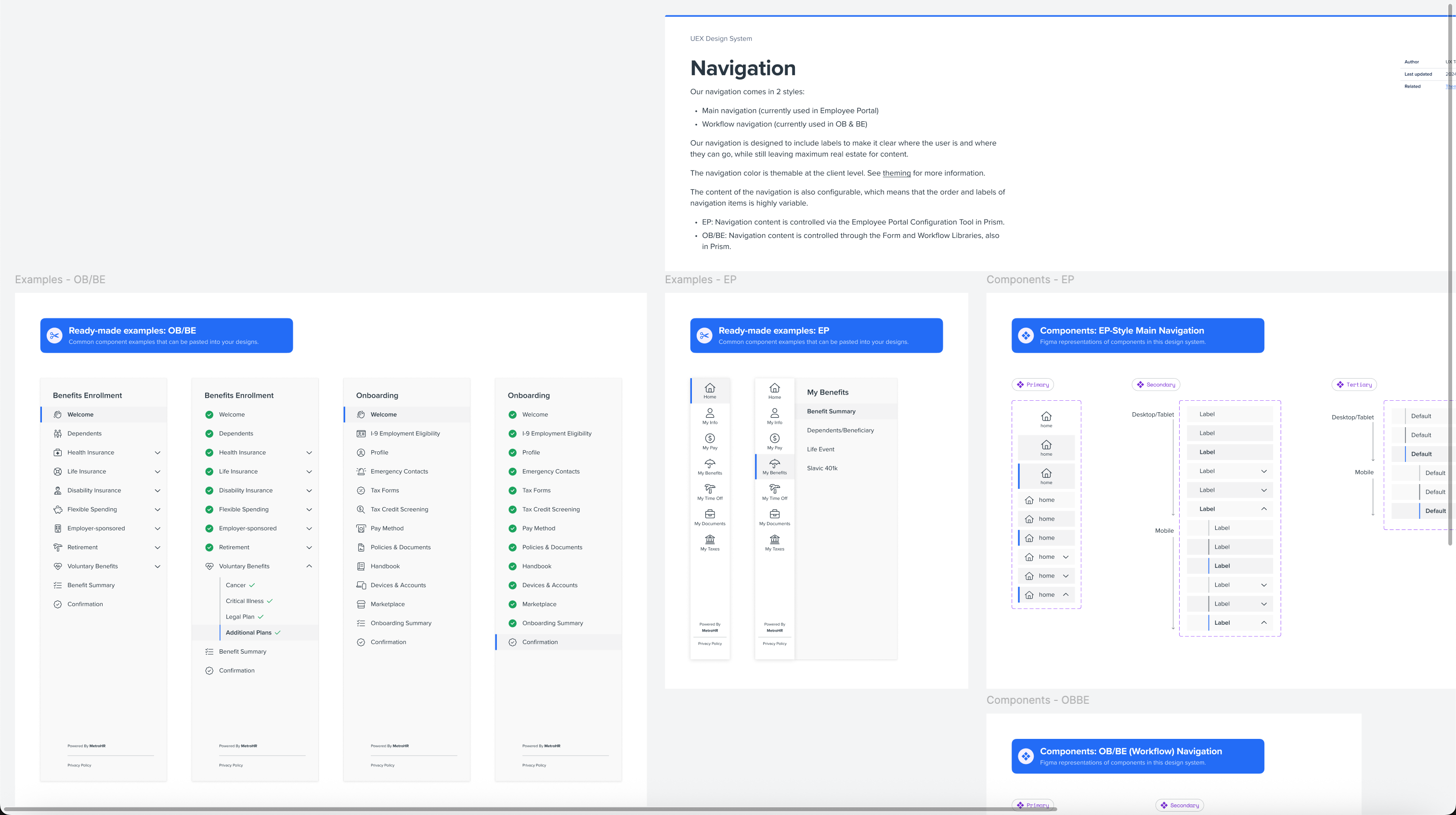1456x815 pixels.
Task: Click the horizontal scrollbar at bottom of canvas
Action: coord(529,809)
